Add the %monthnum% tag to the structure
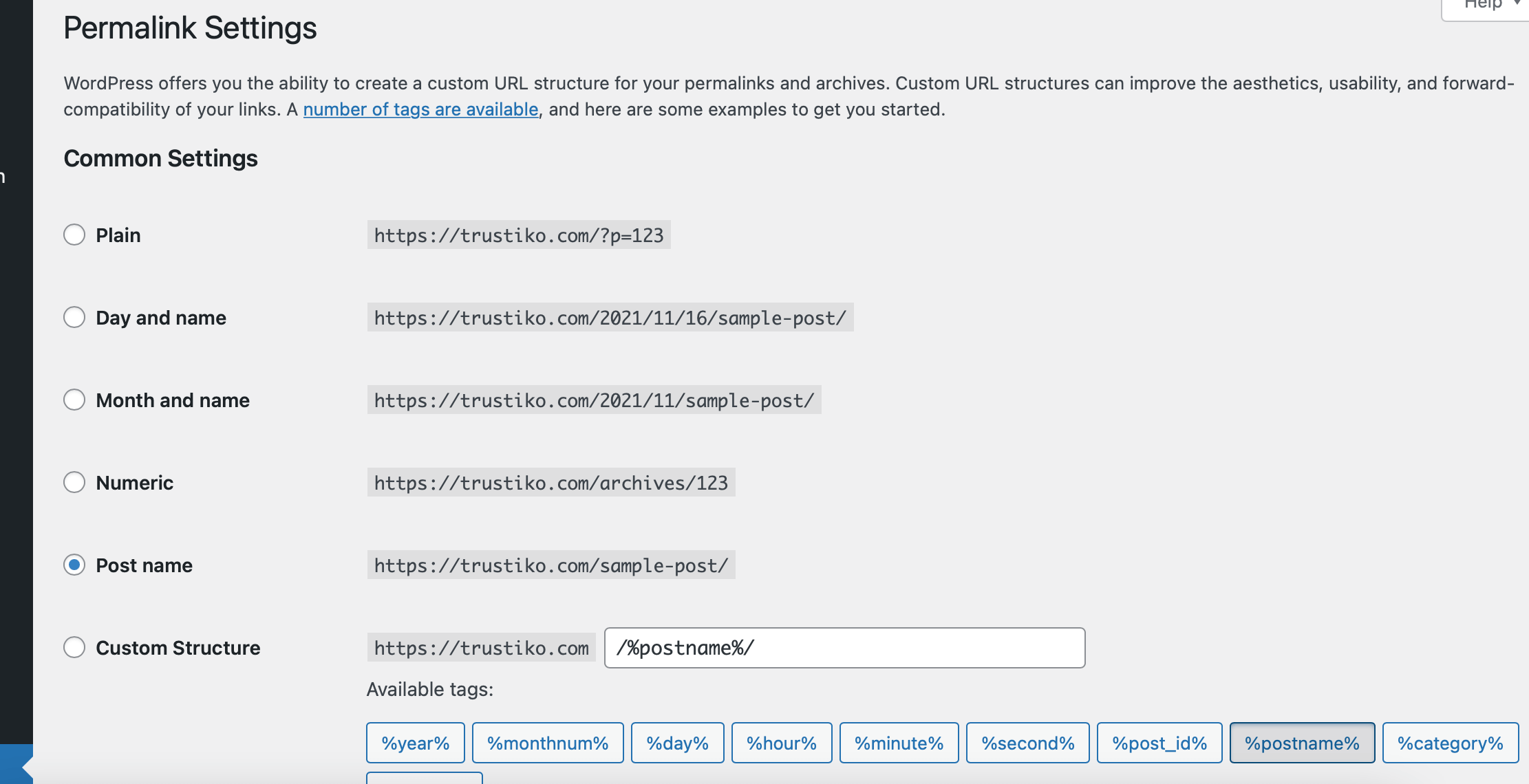Screen dimensions: 1529x784 click(547, 743)
